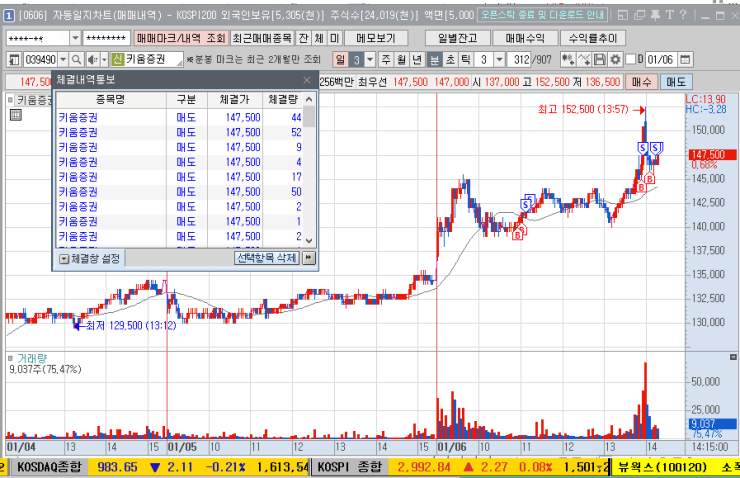Viewport: 740px width, 478px height.
Task: Select the 초 seconds period toggle
Action: [x=450, y=59]
